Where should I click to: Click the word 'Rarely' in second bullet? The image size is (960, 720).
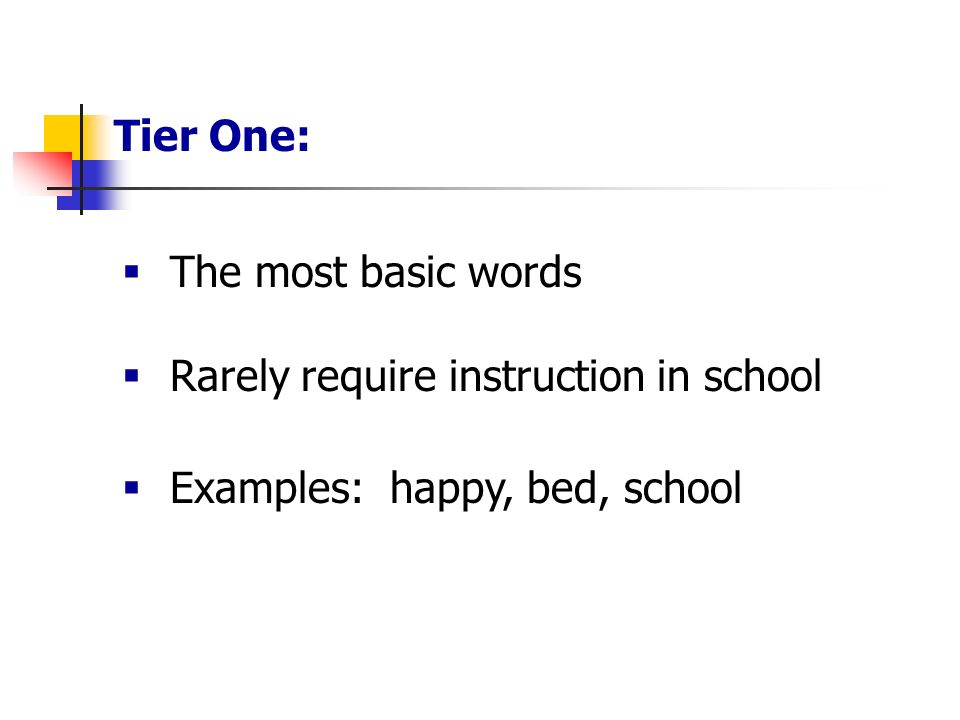coord(230,378)
